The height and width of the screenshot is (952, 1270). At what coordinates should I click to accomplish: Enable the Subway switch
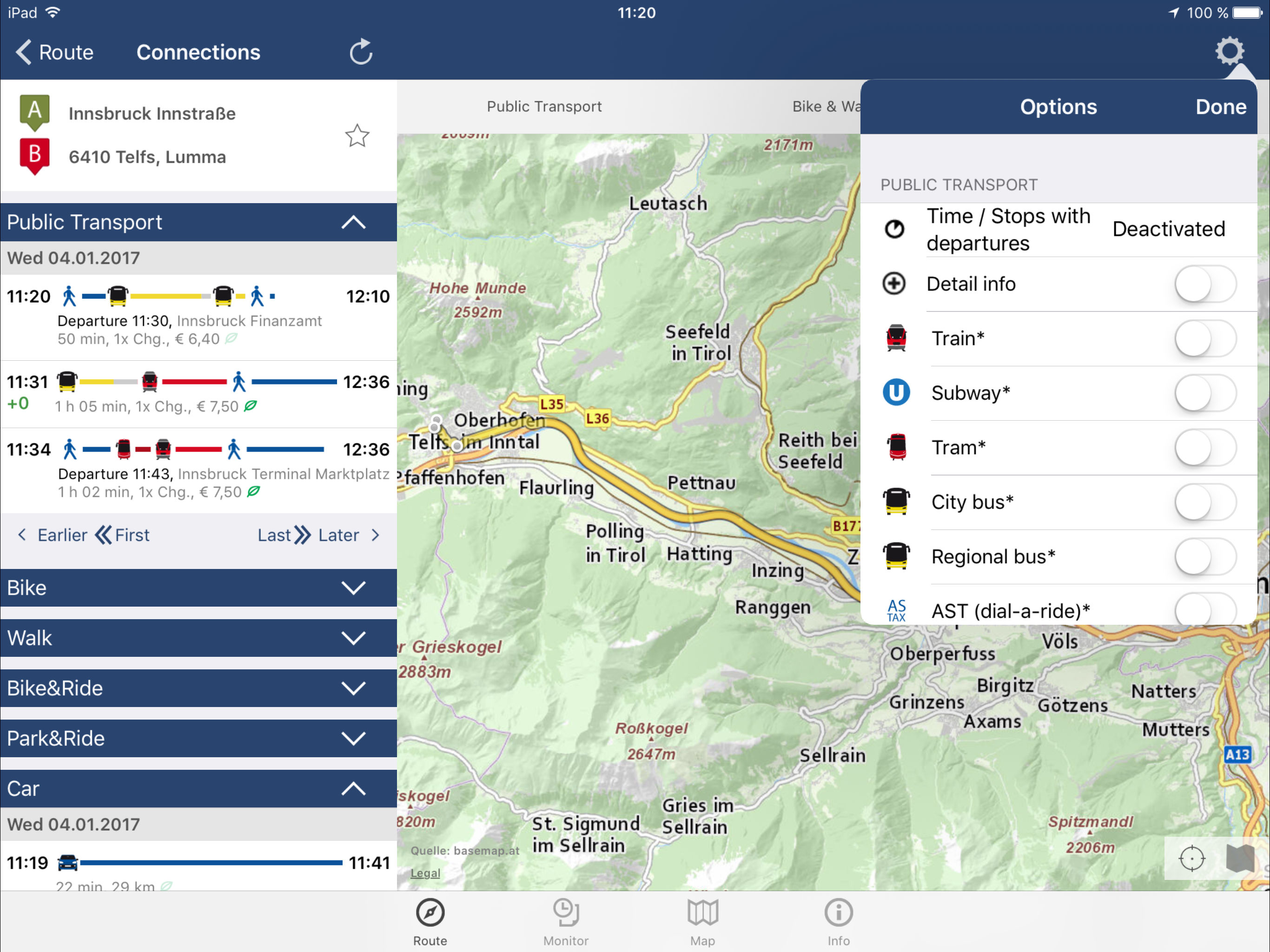[1205, 393]
